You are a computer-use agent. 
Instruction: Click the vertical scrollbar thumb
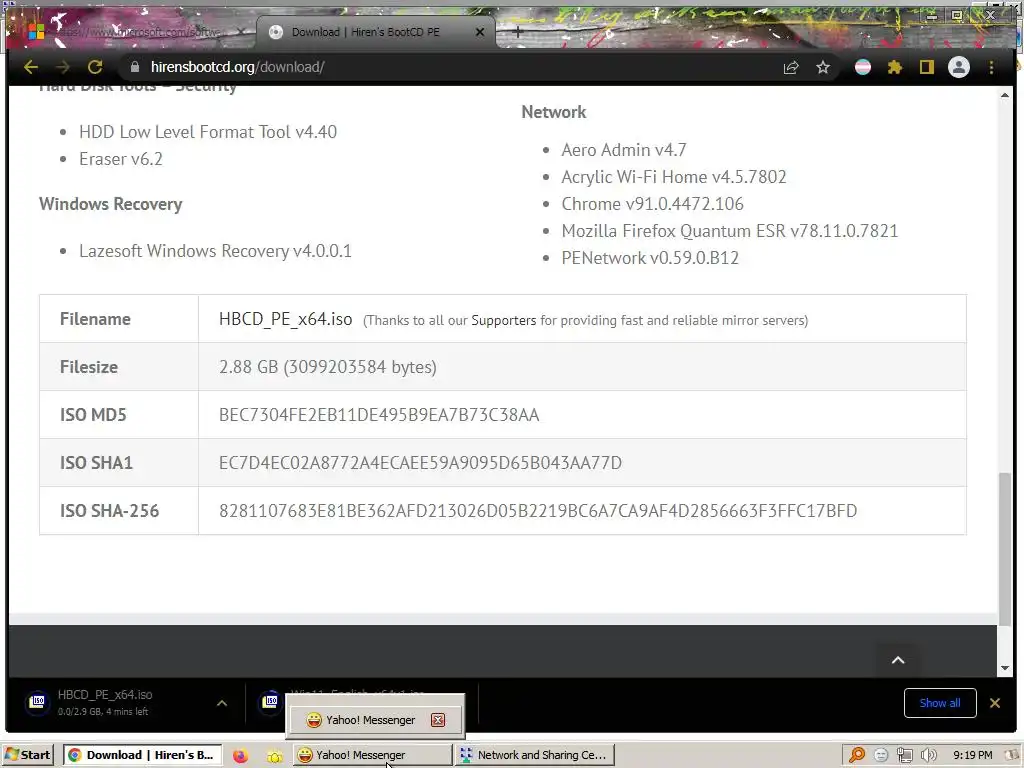point(1005,549)
